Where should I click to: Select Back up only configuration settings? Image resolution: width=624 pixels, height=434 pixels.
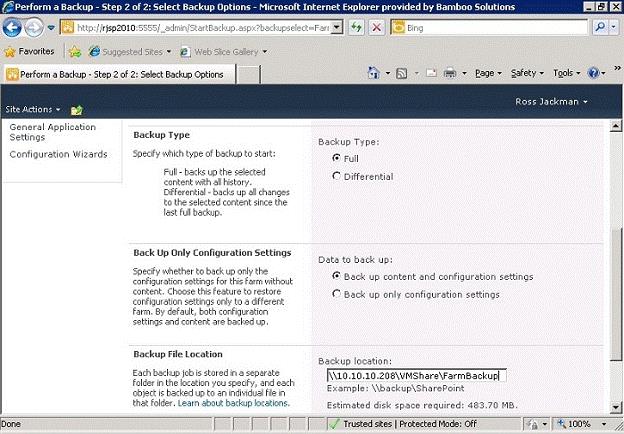[x=336, y=294]
